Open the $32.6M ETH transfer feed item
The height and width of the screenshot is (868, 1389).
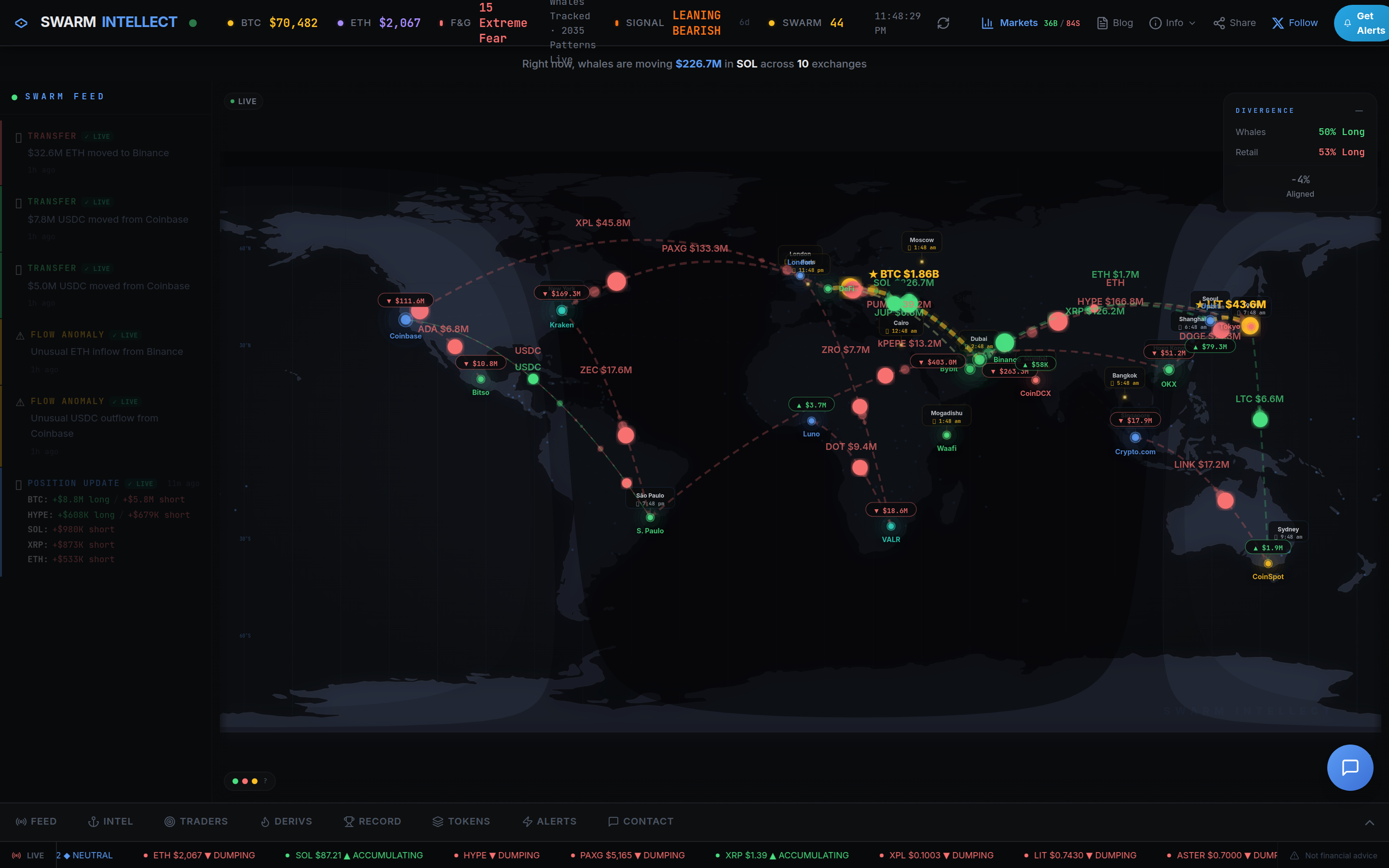coord(99,153)
